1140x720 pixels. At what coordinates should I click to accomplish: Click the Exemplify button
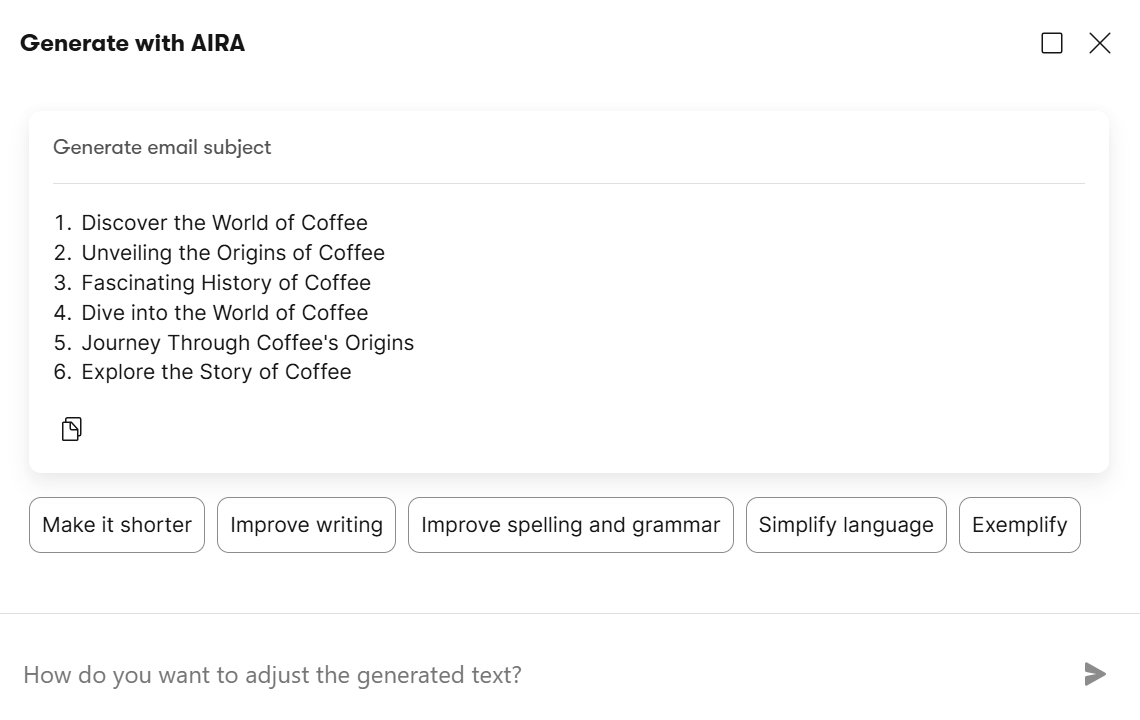1019,525
